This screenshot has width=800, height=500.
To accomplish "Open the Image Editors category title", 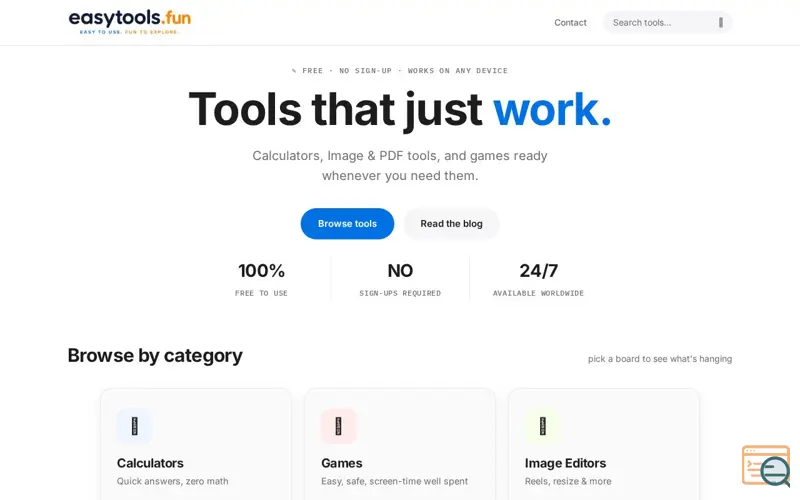I will tap(565, 463).
